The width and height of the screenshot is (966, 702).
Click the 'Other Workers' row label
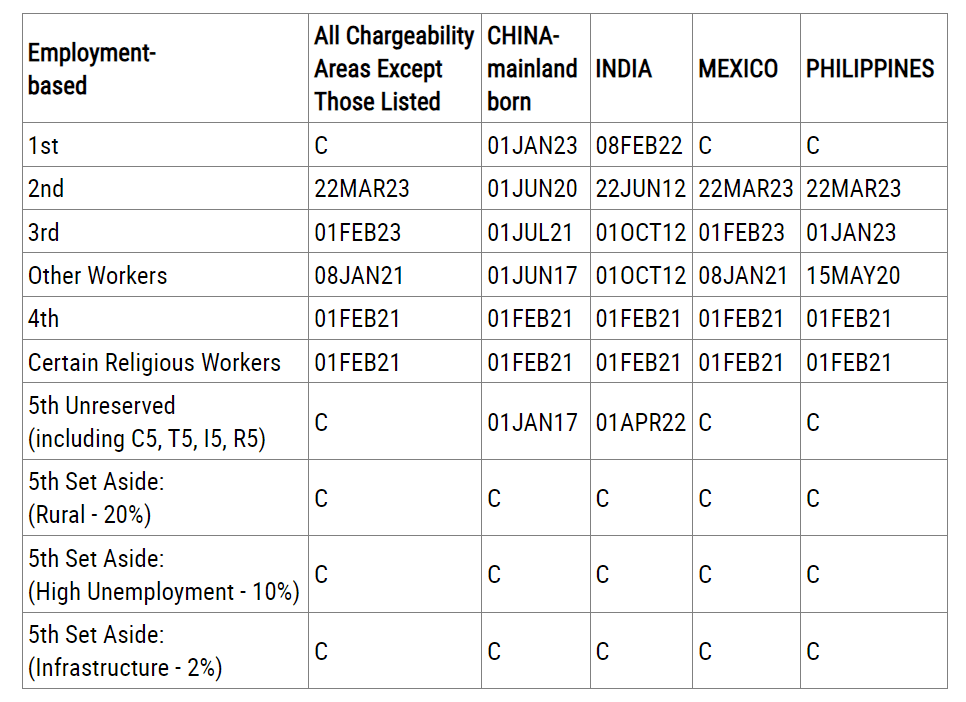tap(98, 276)
